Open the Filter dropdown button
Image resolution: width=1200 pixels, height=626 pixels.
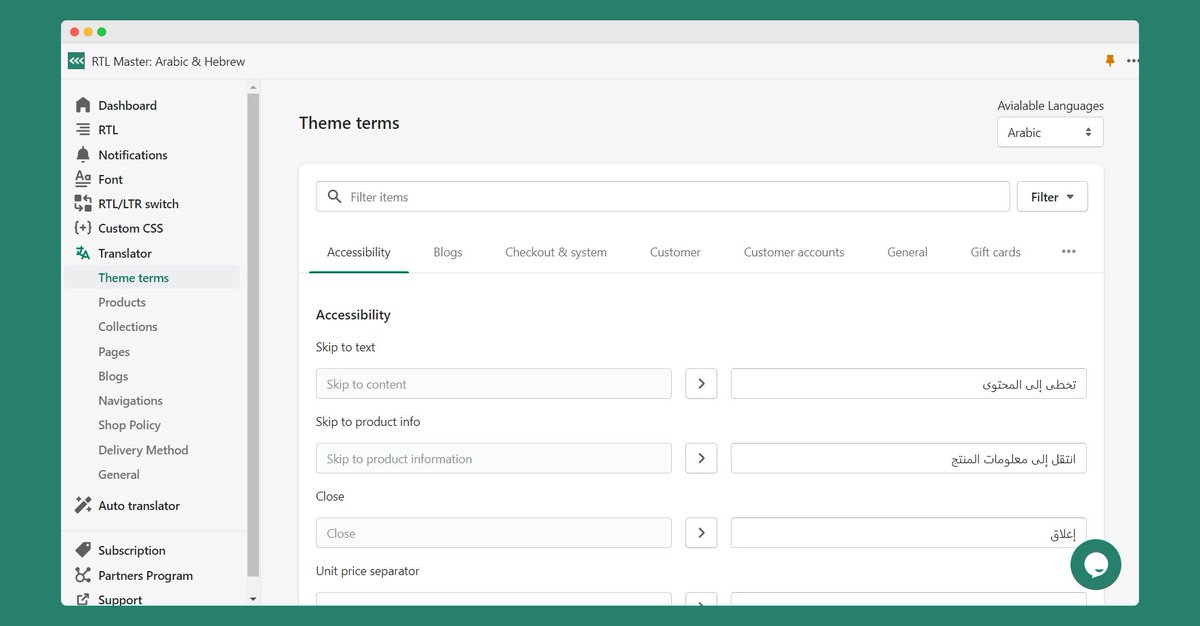click(x=1052, y=197)
